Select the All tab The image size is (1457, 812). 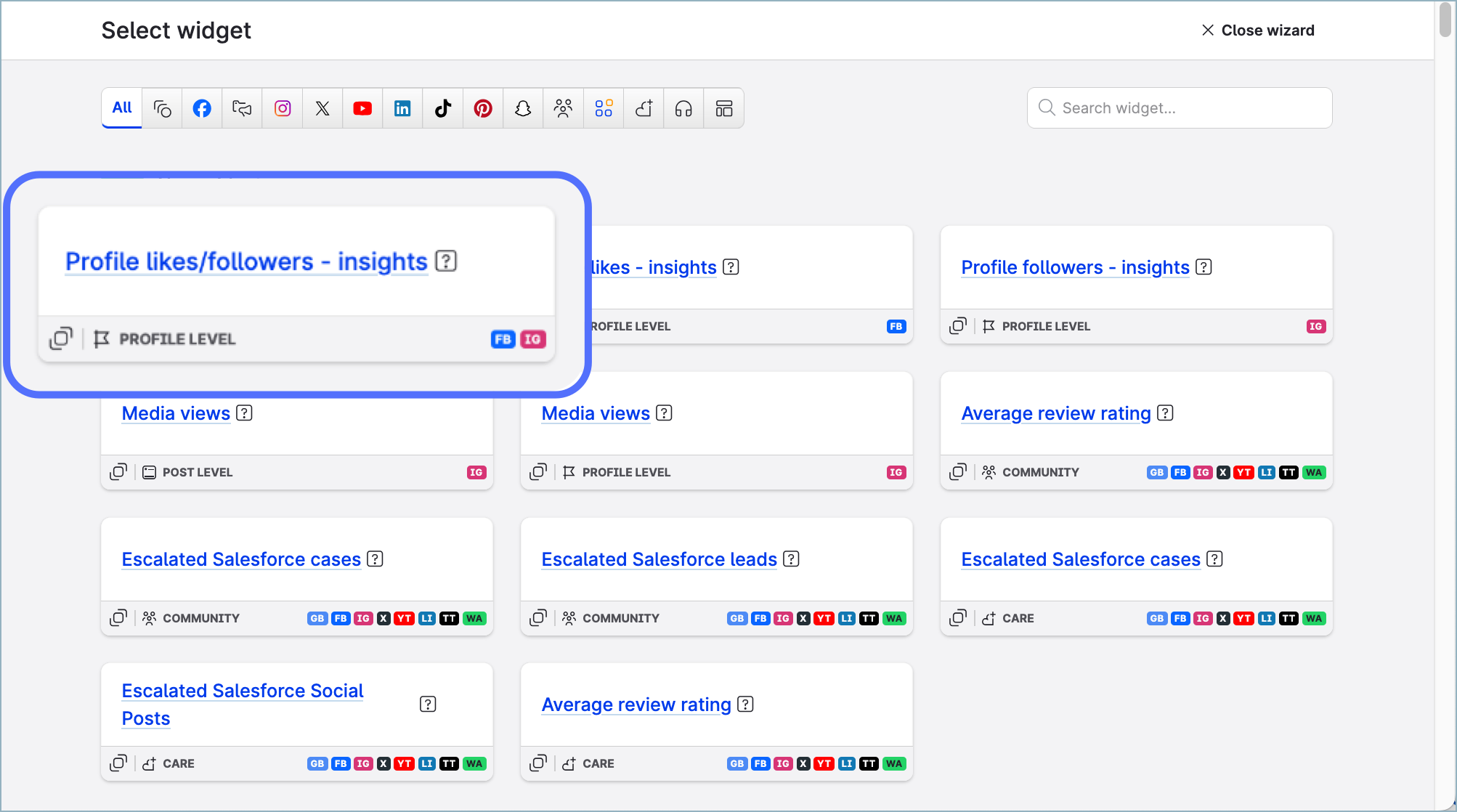pos(122,107)
